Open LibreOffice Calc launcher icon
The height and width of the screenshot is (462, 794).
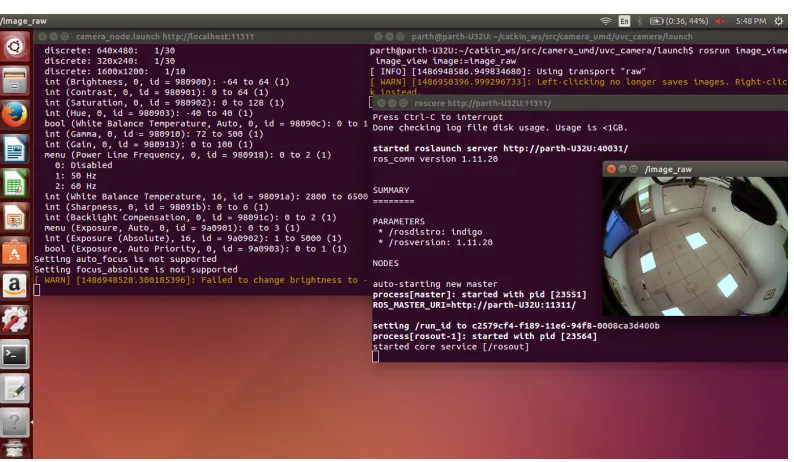(x=15, y=183)
